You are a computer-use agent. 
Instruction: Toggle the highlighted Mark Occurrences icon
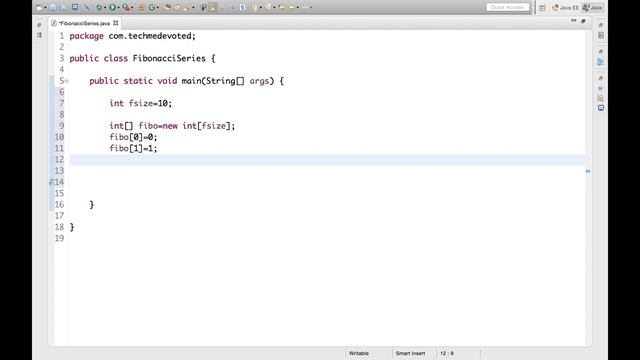pyautogui.click(x=213, y=7)
